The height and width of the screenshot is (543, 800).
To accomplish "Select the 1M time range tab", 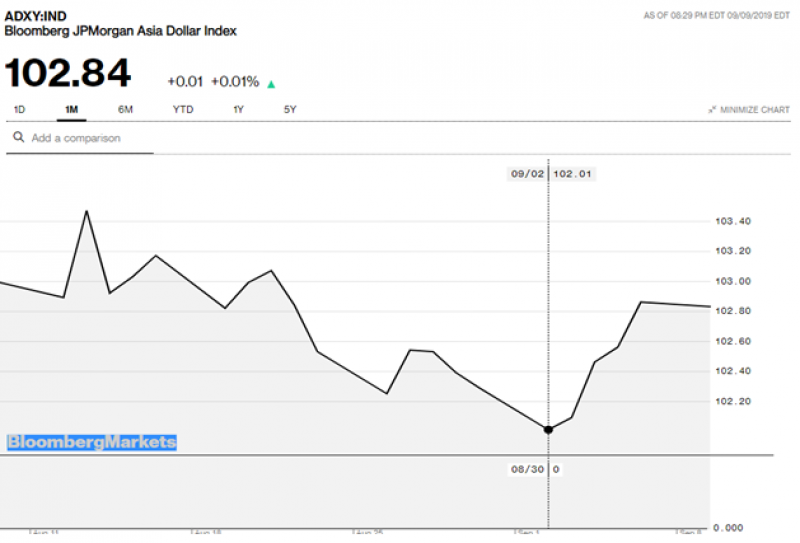I will pyautogui.click(x=71, y=109).
